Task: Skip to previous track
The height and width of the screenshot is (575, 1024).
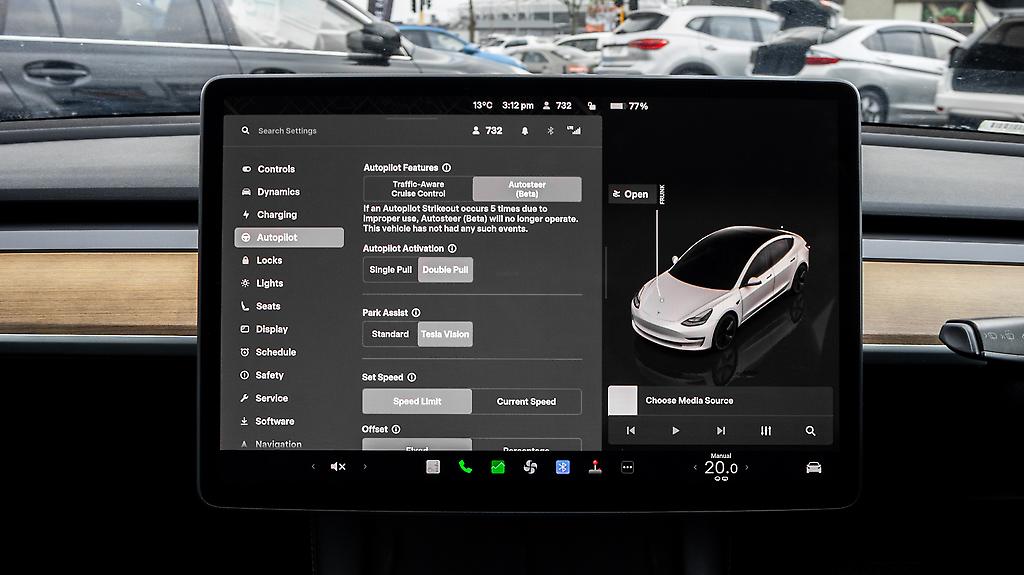Action: pos(630,431)
